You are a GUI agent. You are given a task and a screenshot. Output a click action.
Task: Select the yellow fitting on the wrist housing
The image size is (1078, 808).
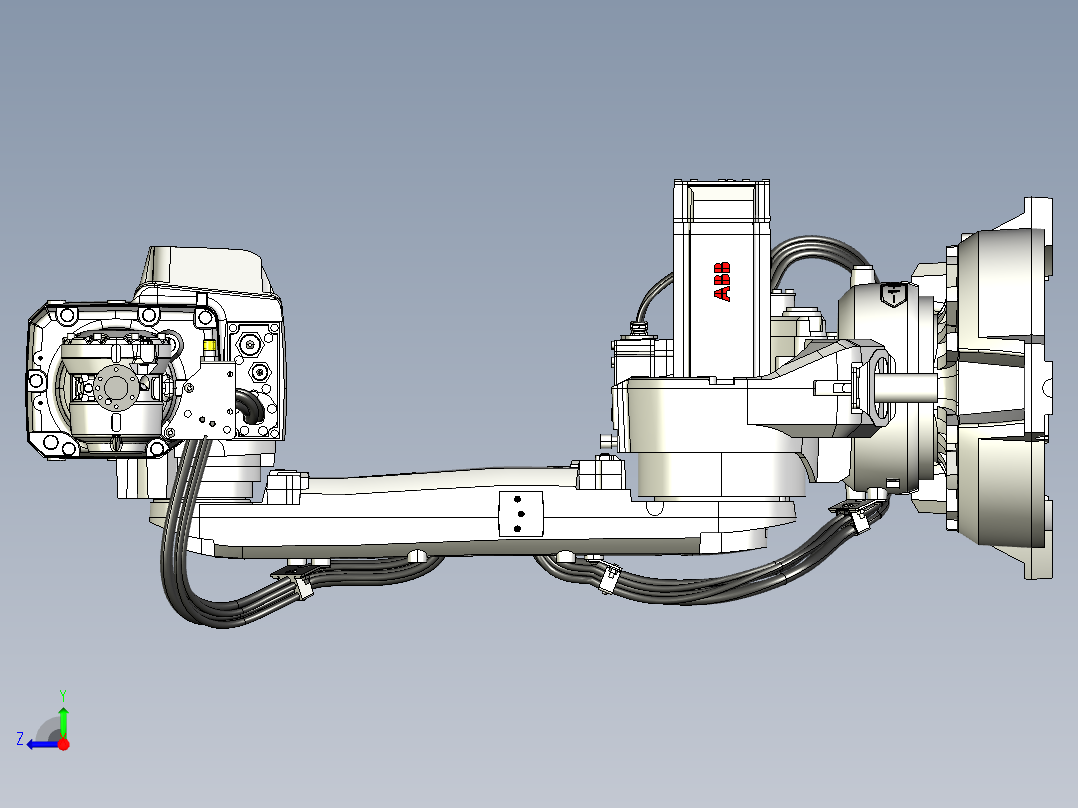click(x=209, y=345)
